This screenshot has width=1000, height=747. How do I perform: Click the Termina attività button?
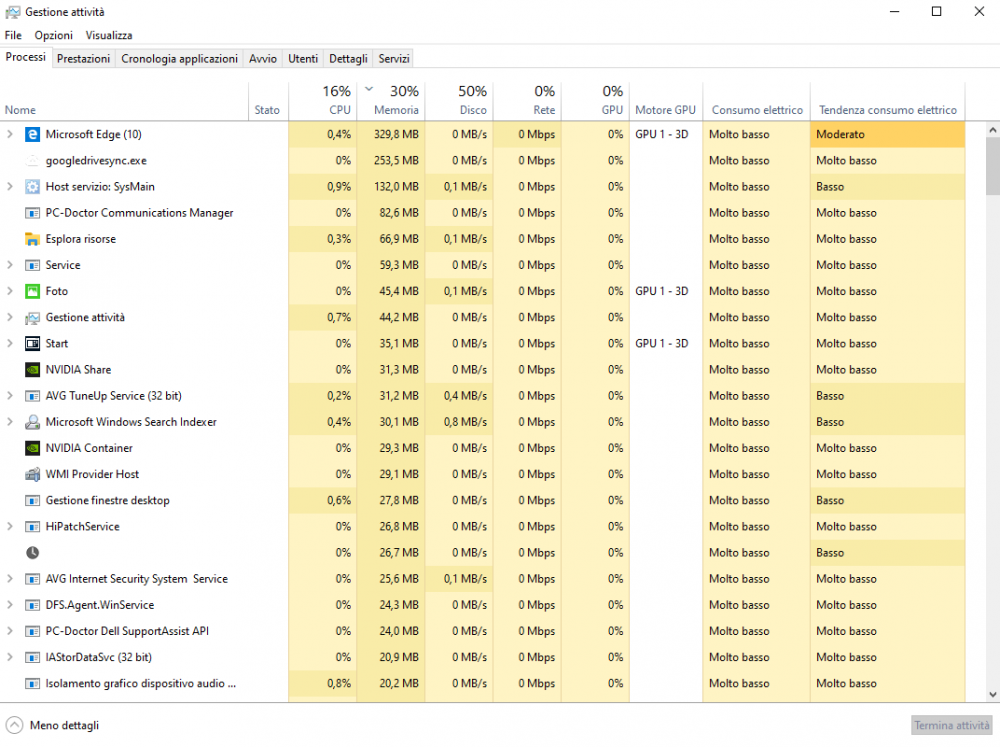(952, 725)
